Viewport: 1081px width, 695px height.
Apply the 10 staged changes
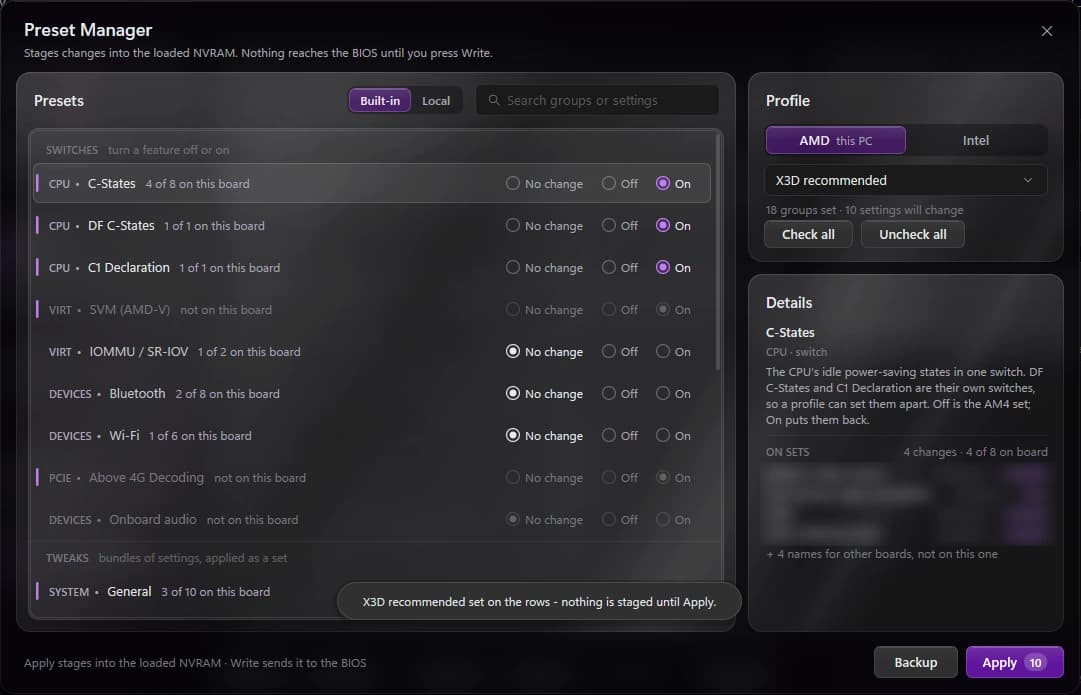1014,663
